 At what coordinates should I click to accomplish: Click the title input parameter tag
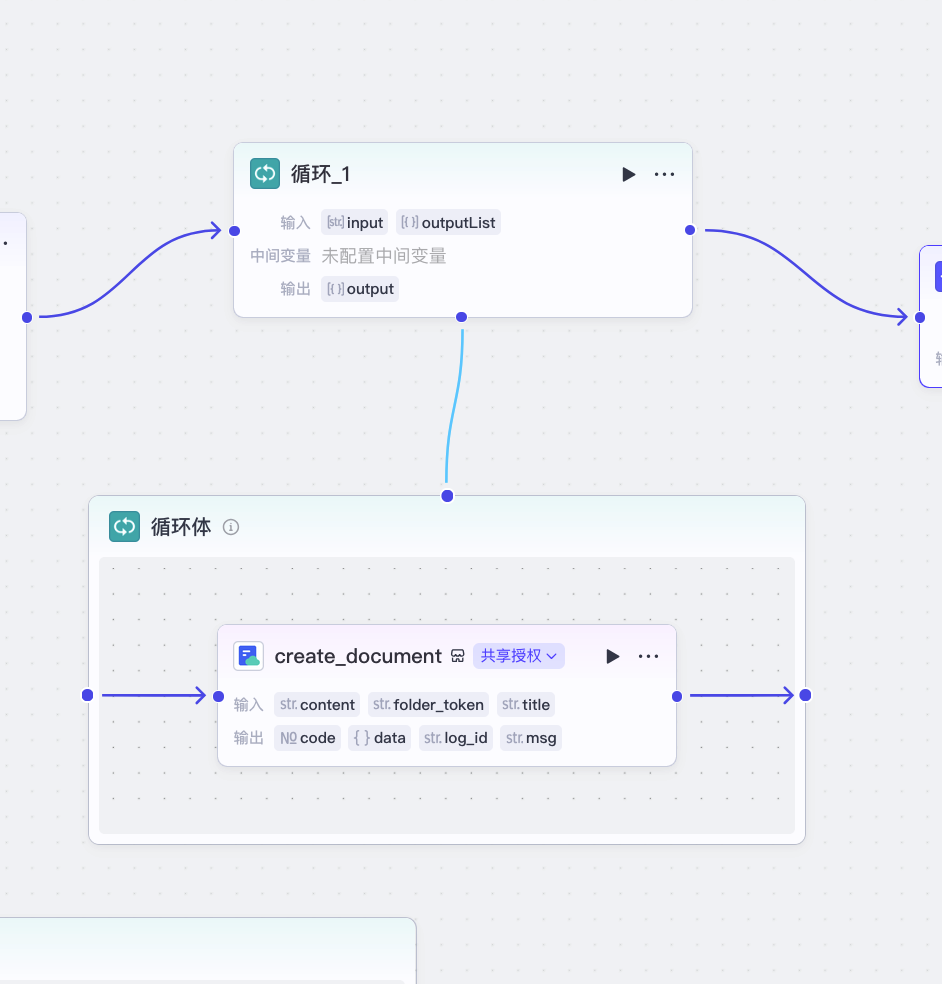[526, 705]
